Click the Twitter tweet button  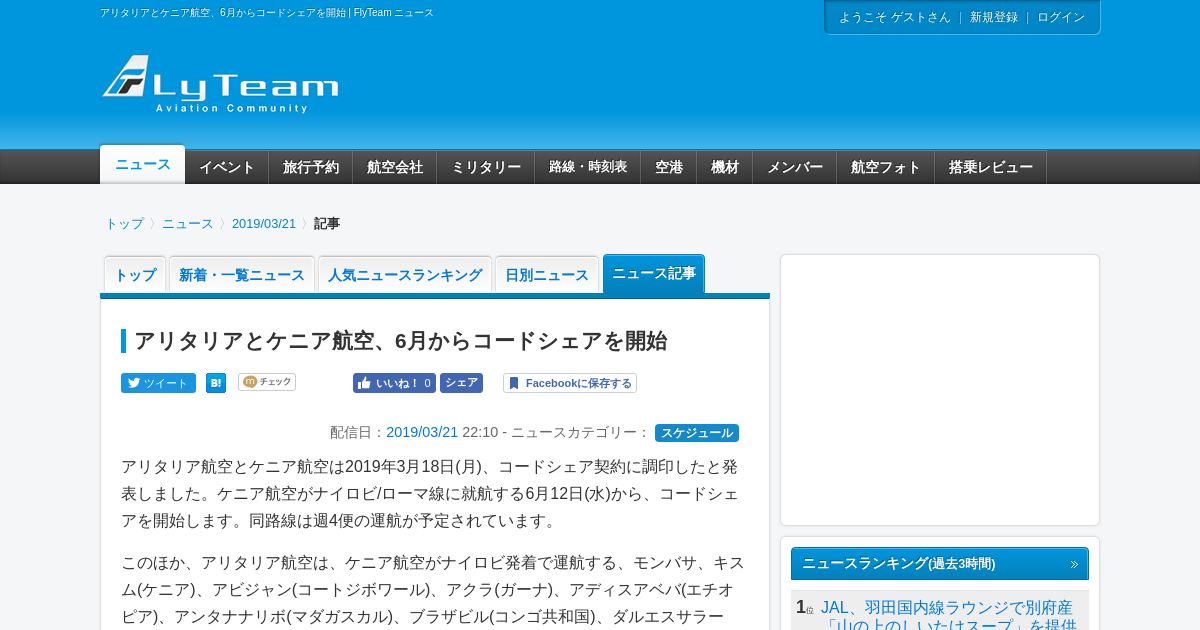point(158,383)
